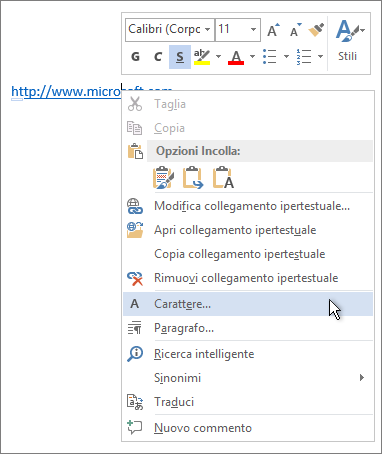Choose Copia in the context menu
This screenshot has height=454, width=382.
[169, 128]
